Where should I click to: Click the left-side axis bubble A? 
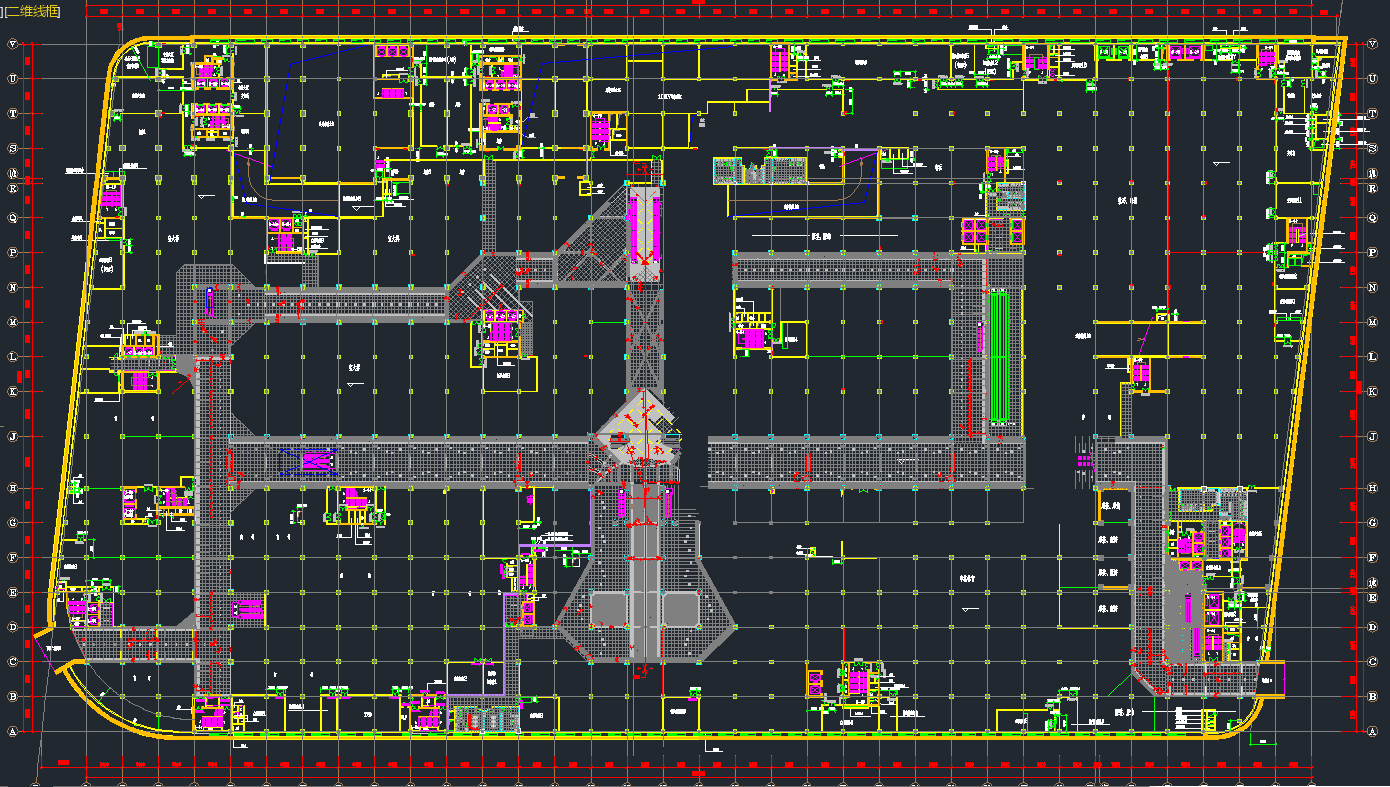tap(14, 731)
